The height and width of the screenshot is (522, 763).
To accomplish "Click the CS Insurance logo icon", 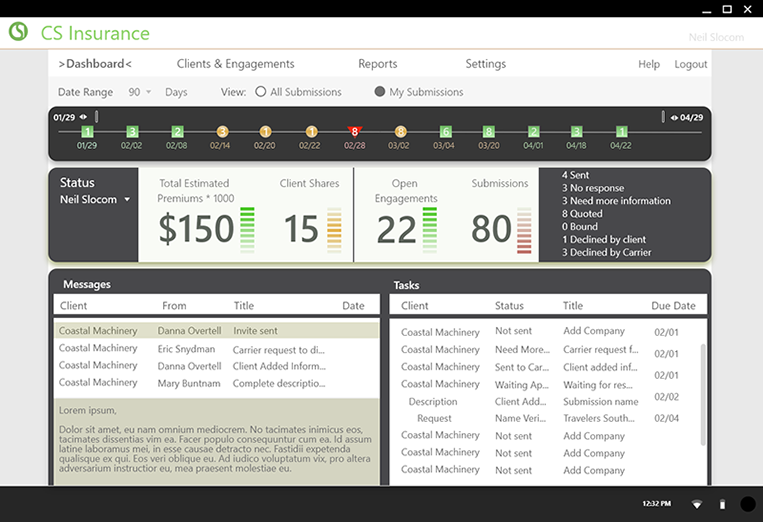I will coord(18,32).
